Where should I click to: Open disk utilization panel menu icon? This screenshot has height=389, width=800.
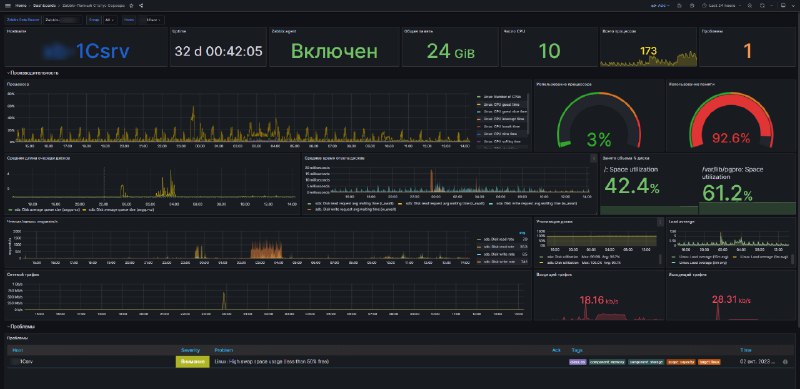coord(660,222)
